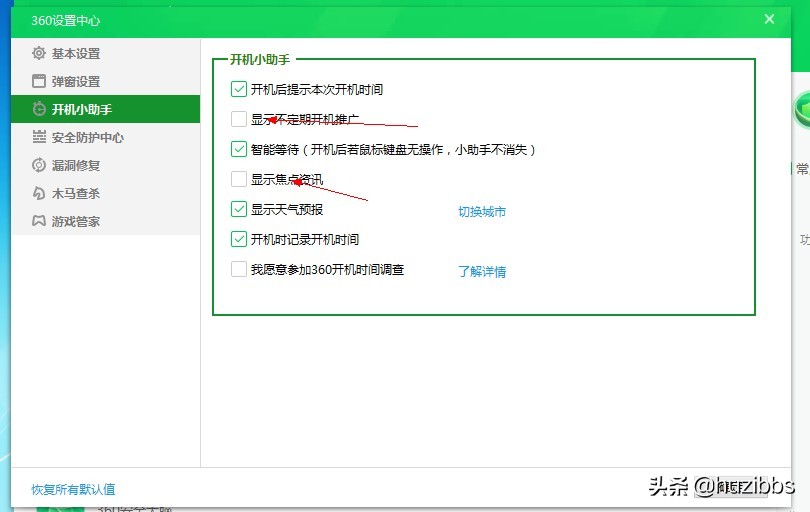Open 木马查杀 settings
810x512 pixels.
[105, 193]
